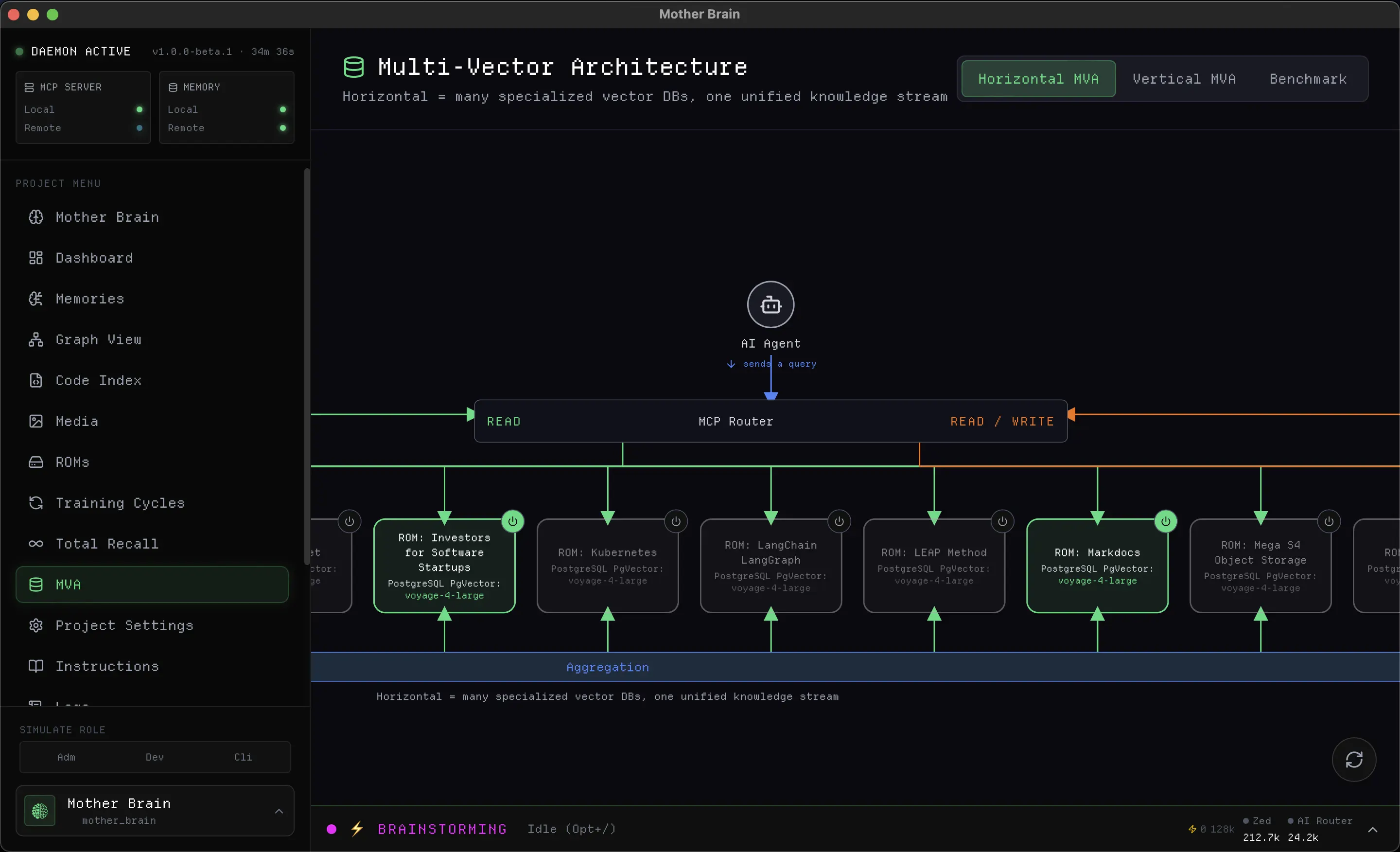Viewport: 1400px width, 852px height.
Task: Switch to the Horizontal MVA tab
Action: [1038, 79]
